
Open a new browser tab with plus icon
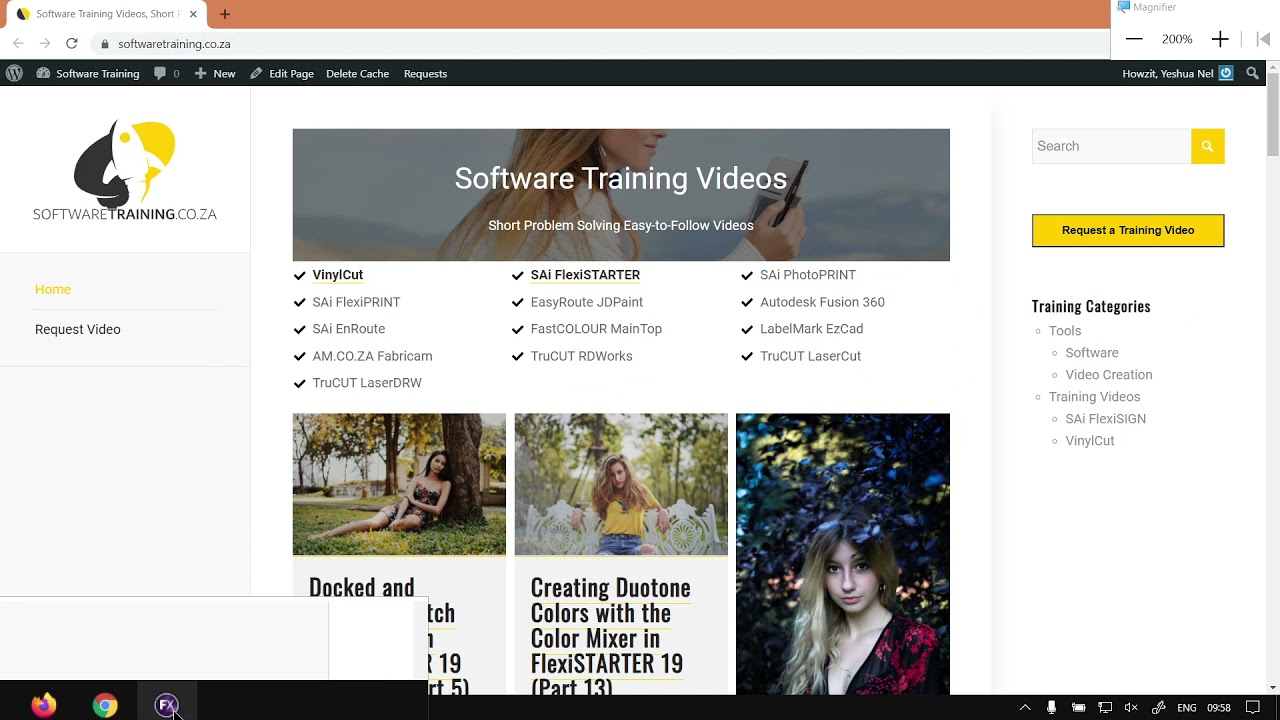(224, 14)
